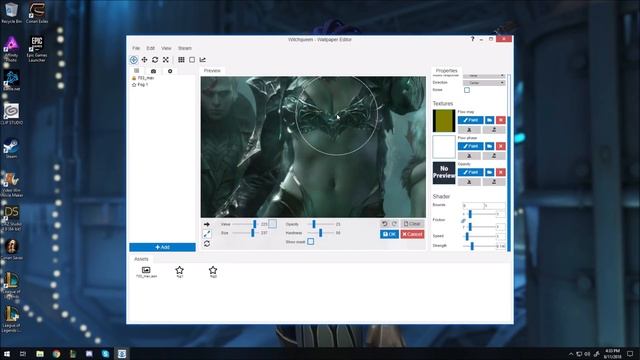Viewport: 640px width, 360px height.
Task: Switch to the Properties tab
Action: 447,71
